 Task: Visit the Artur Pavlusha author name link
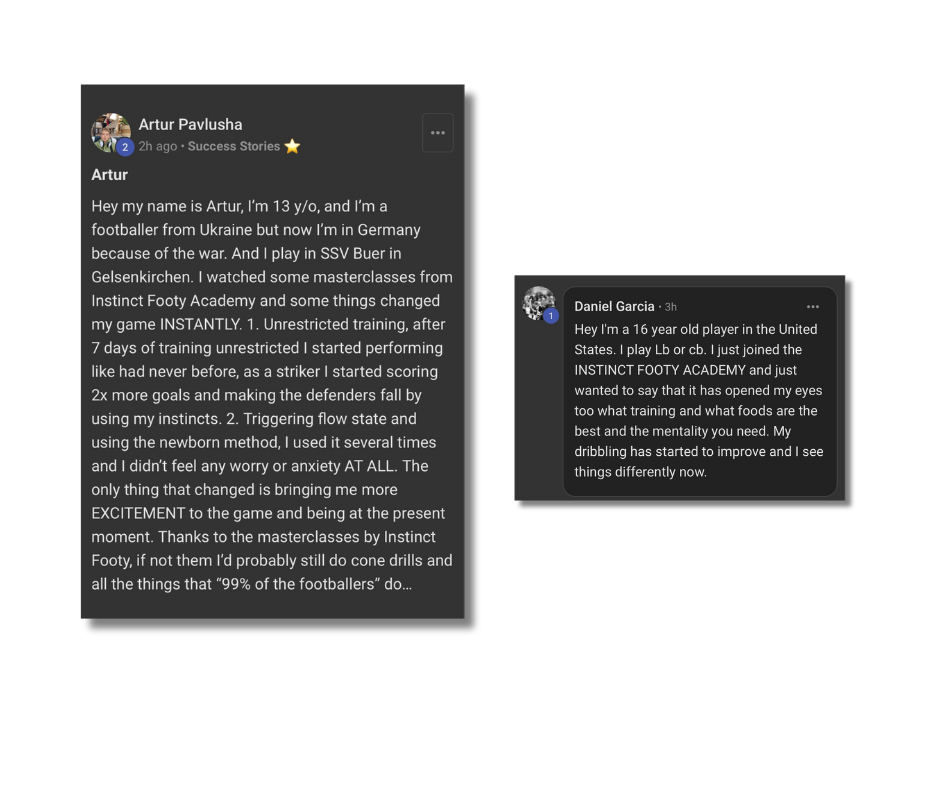[x=190, y=124]
